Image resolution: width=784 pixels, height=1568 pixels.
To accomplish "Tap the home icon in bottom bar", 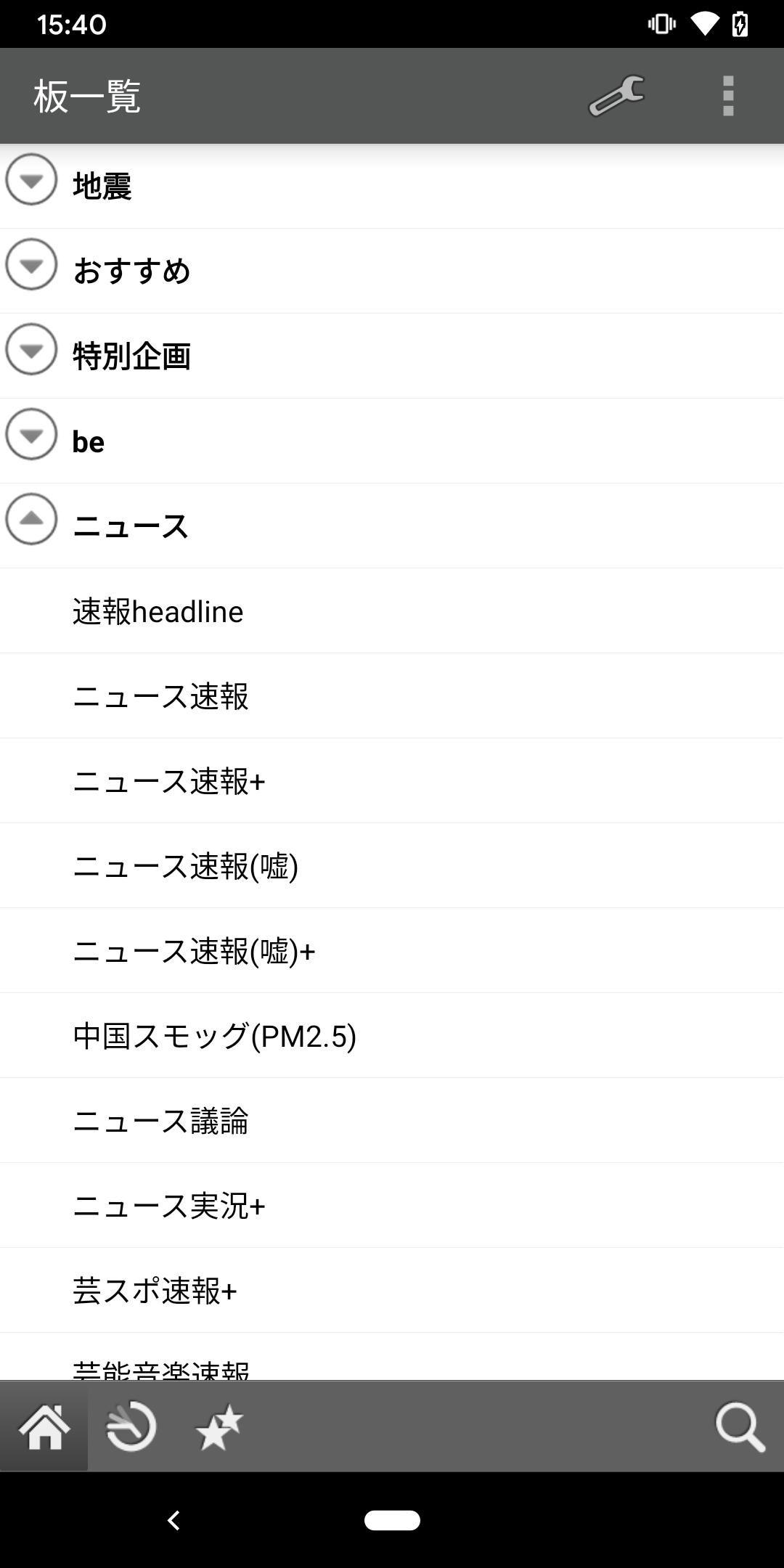I will [44, 1426].
